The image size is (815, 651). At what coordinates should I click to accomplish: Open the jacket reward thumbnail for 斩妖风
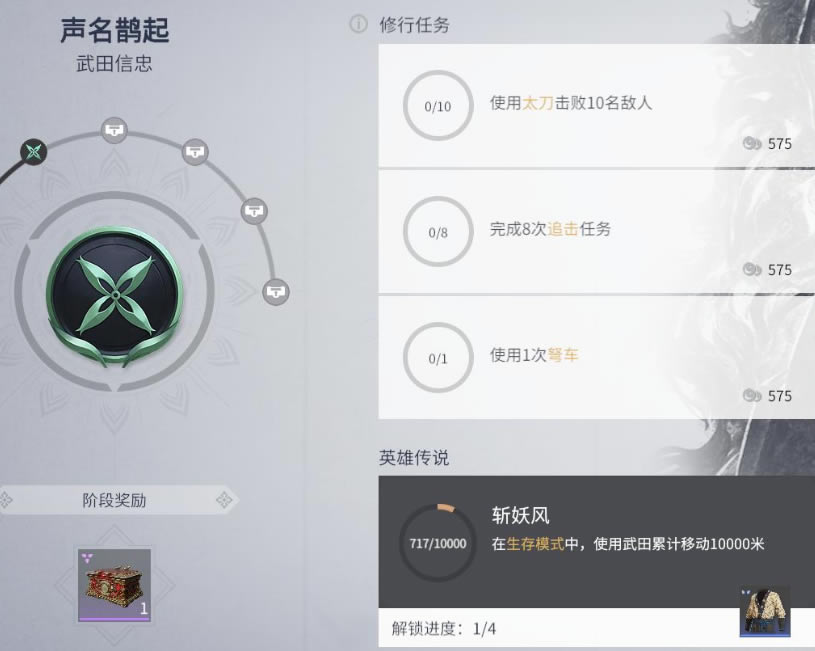coord(765,611)
